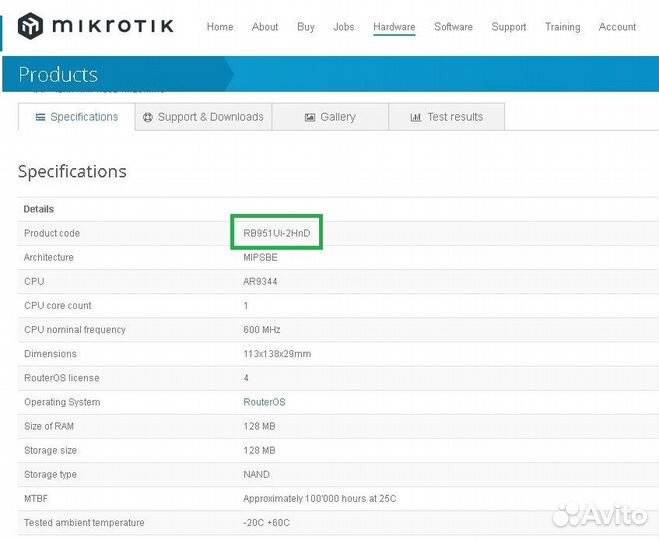Click the MIPSBE architecture value
The width and height of the screenshot is (659, 540).
click(x=260, y=257)
